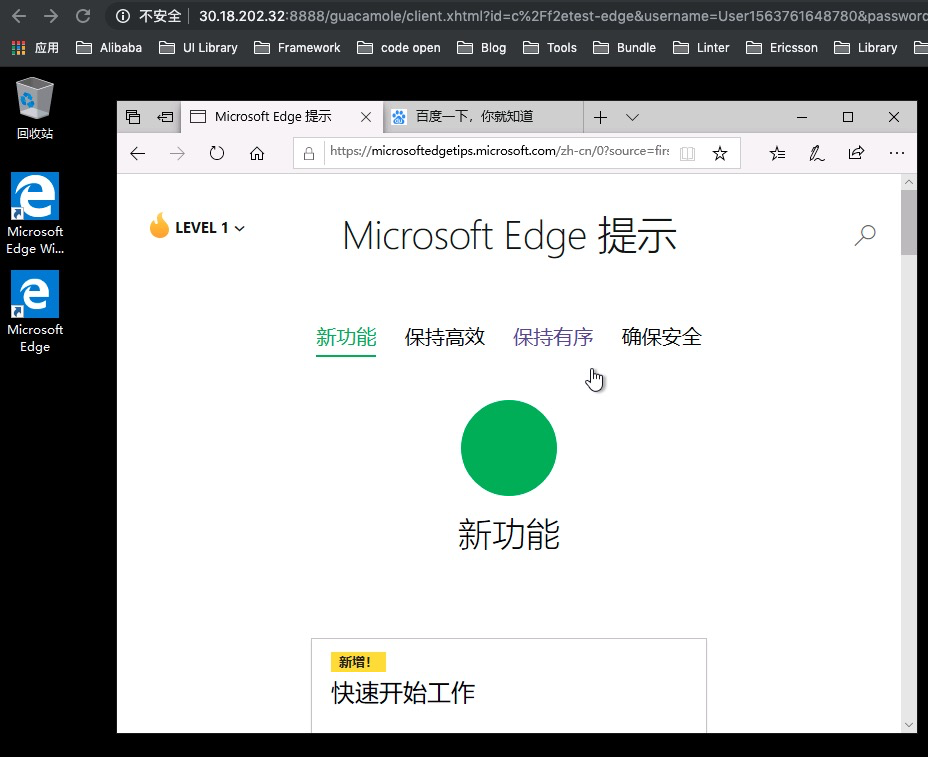Click the share page icon
The width and height of the screenshot is (928, 757).
[x=856, y=154]
